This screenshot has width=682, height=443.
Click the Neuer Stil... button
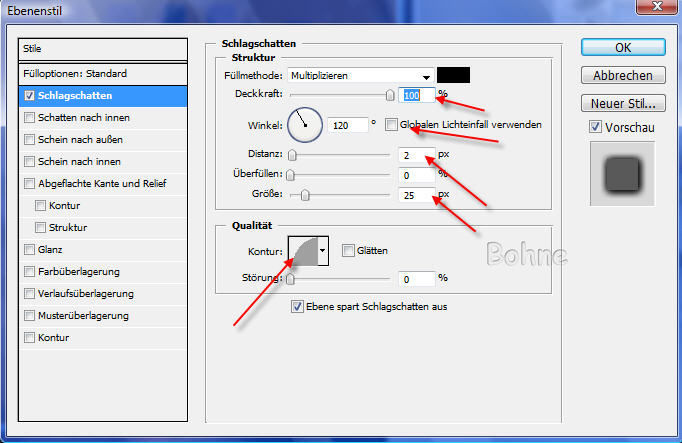pyautogui.click(x=623, y=103)
